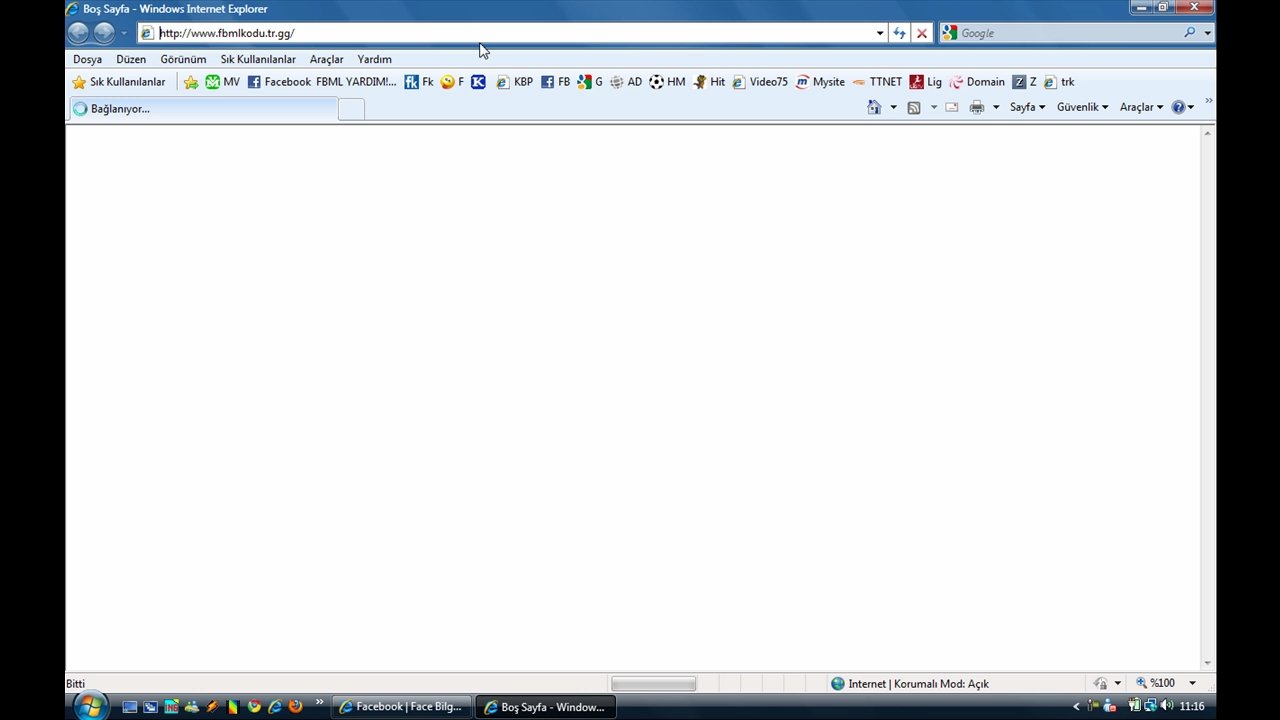Expand the Print dropdown arrow
The height and width of the screenshot is (720, 1280).
pos(995,107)
